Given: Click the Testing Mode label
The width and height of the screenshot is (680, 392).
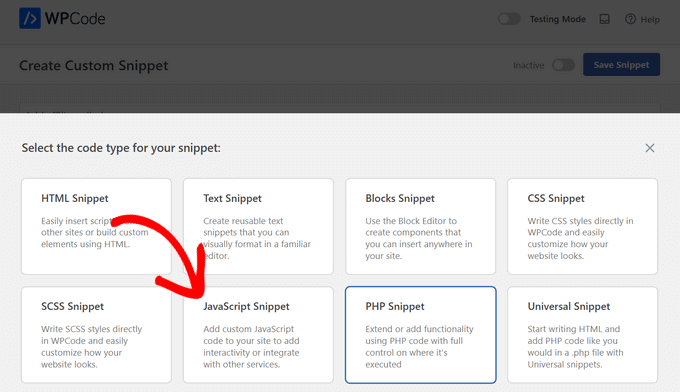Looking at the screenshot, I should click(x=558, y=19).
